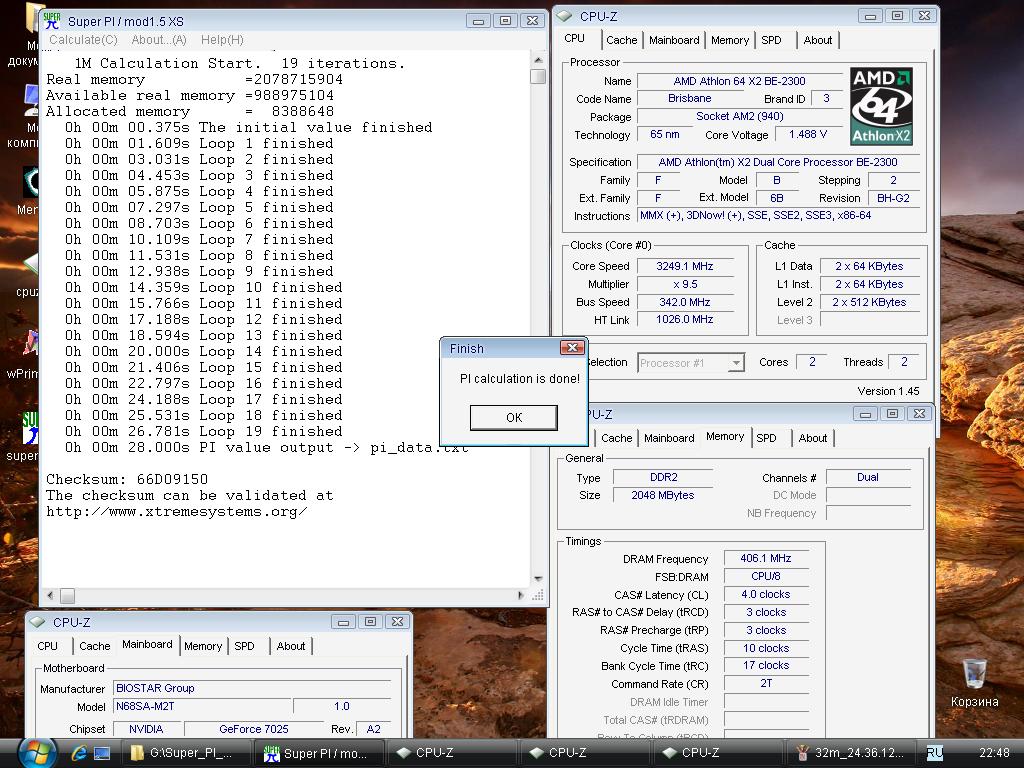
Task: Click the Code Name Brisbane field
Action: point(690,99)
